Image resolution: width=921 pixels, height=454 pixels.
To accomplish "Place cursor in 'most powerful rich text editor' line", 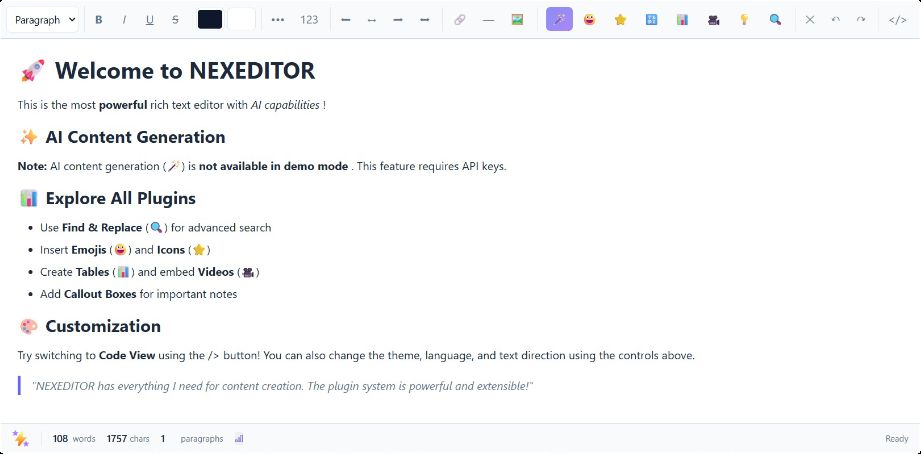I will (172, 105).
